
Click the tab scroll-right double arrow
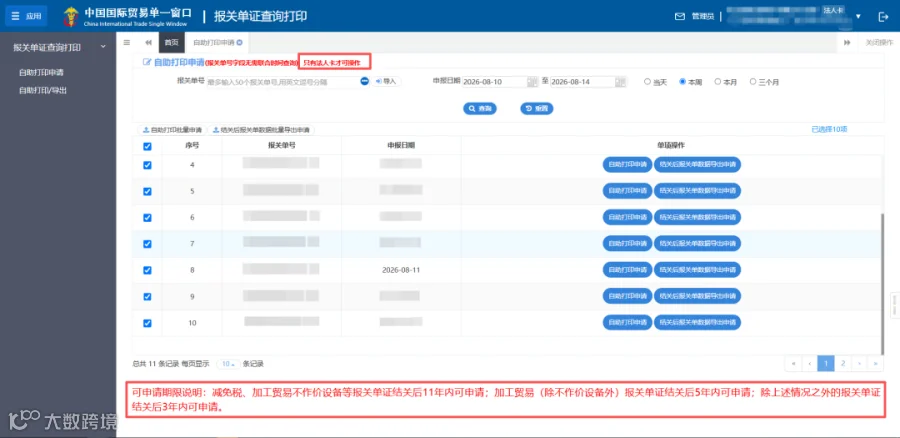tap(847, 42)
